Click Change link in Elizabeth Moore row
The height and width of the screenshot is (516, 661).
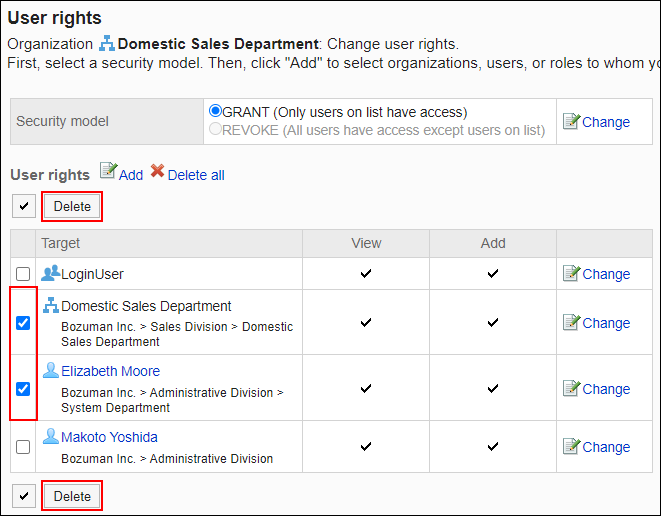click(x=606, y=389)
